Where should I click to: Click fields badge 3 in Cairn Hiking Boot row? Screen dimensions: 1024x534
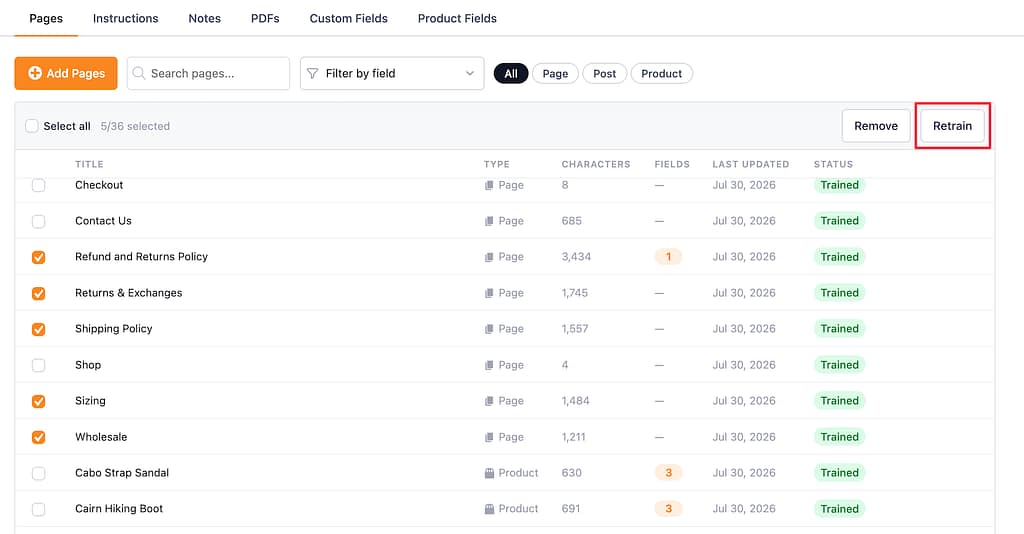[x=668, y=509]
